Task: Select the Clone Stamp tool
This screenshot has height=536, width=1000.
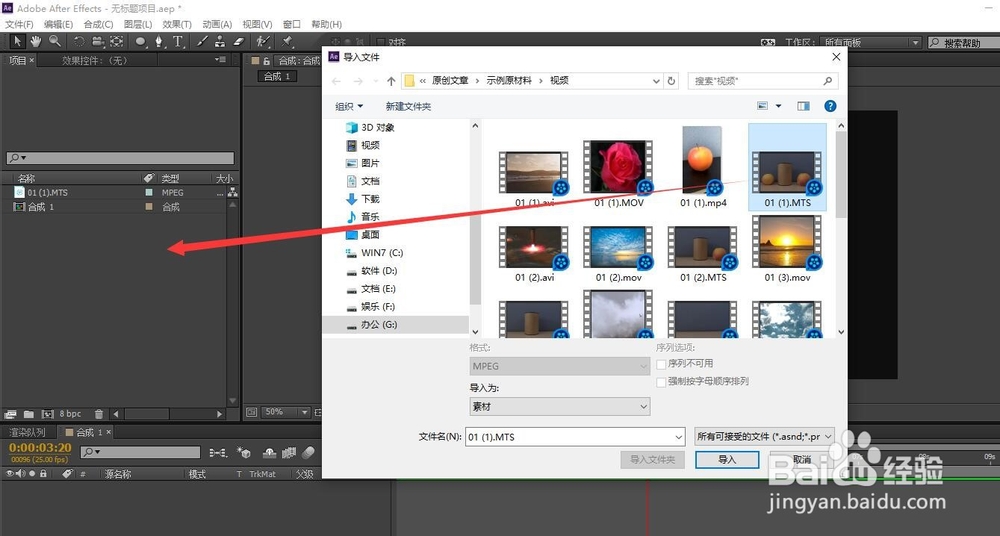Action: tap(219, 41)
